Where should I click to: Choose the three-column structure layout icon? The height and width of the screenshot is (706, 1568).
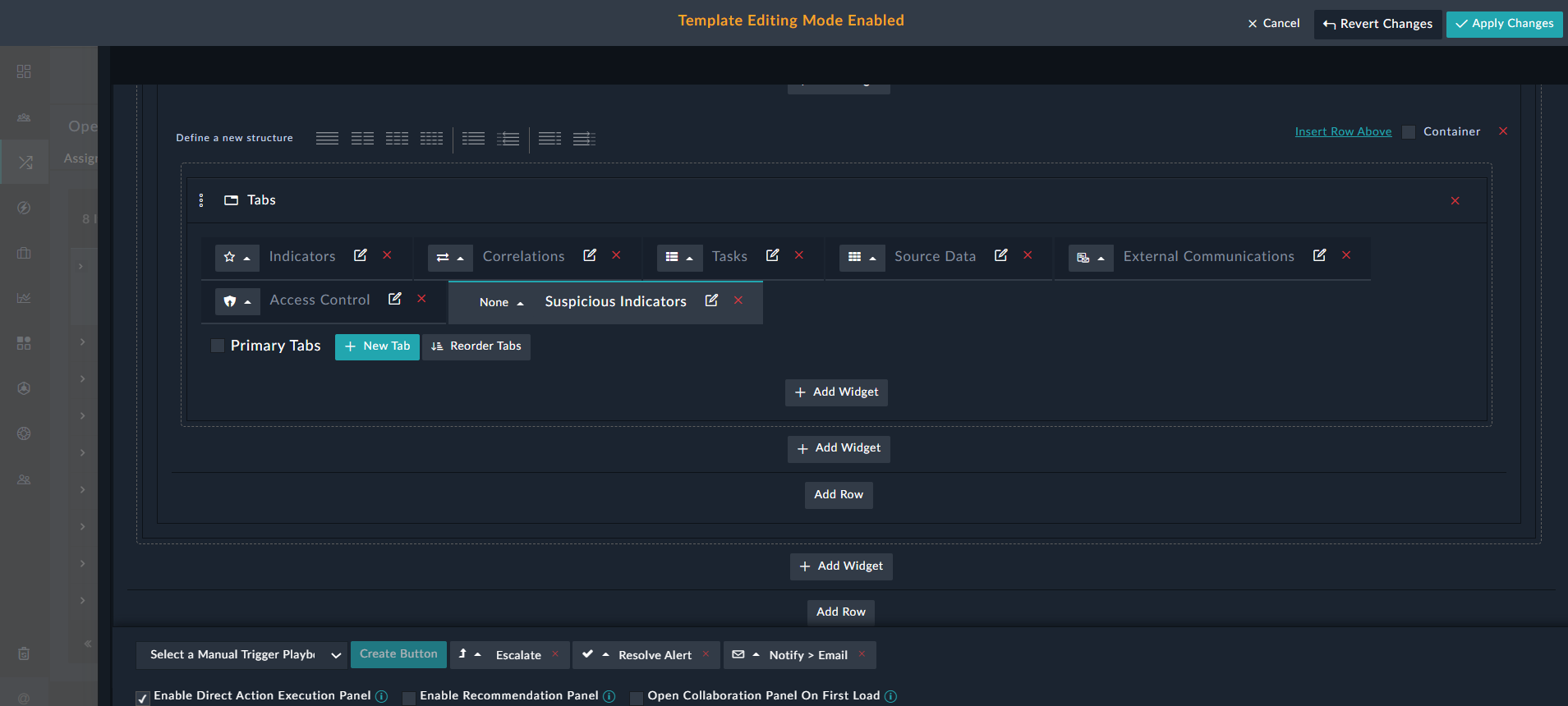397,138
